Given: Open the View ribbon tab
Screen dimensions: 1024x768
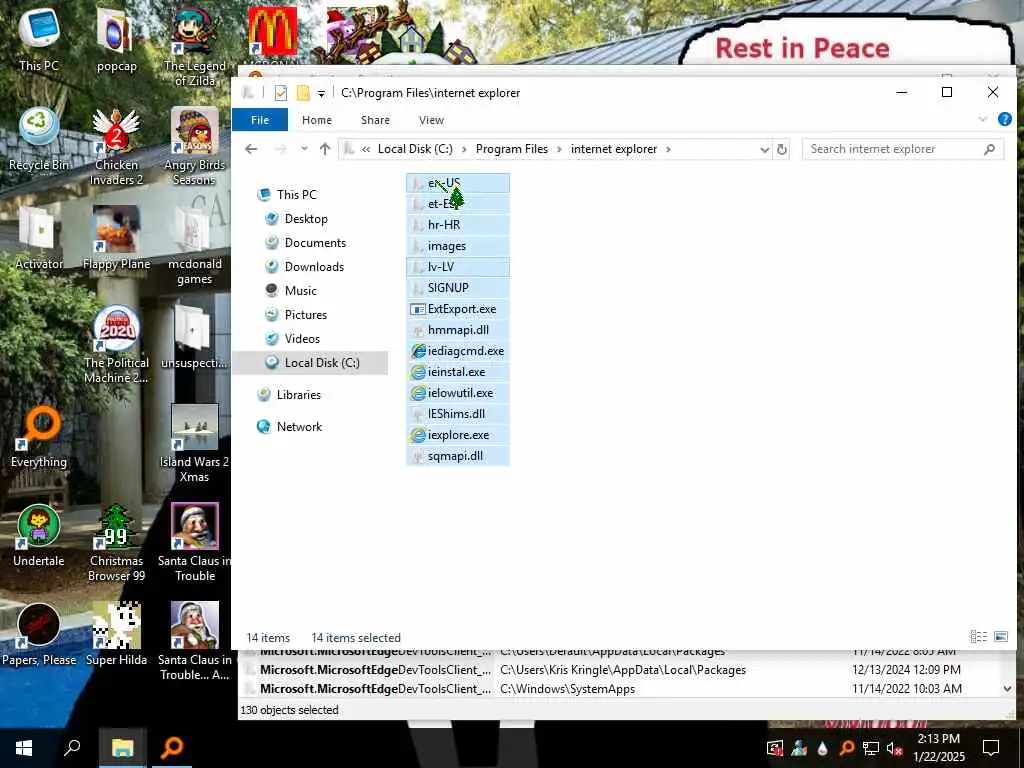Looking at the screenshot, I should point(431,120).
